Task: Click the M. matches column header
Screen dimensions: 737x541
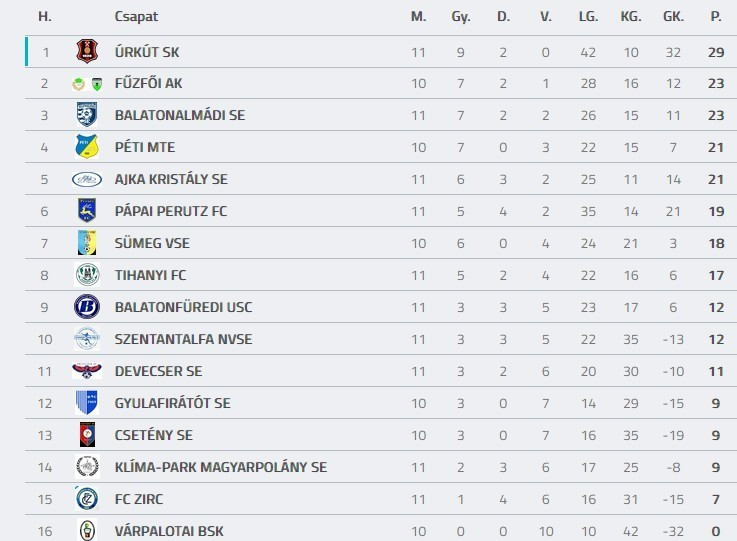Action: click(x=418, y=17)
